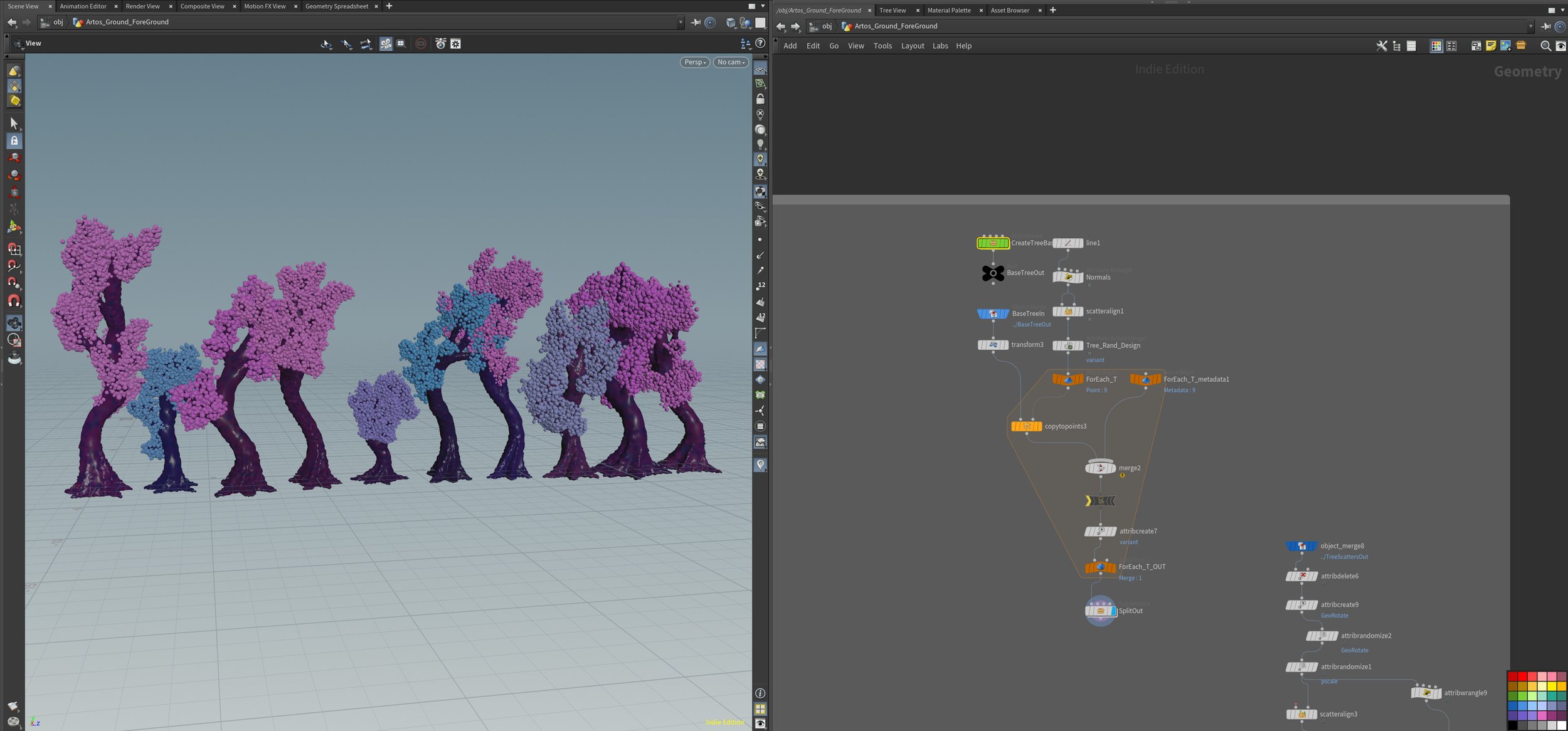The image size is (1568, 731).
Task: Select the BaseTreeOut null node
Action: coord(993,273)
